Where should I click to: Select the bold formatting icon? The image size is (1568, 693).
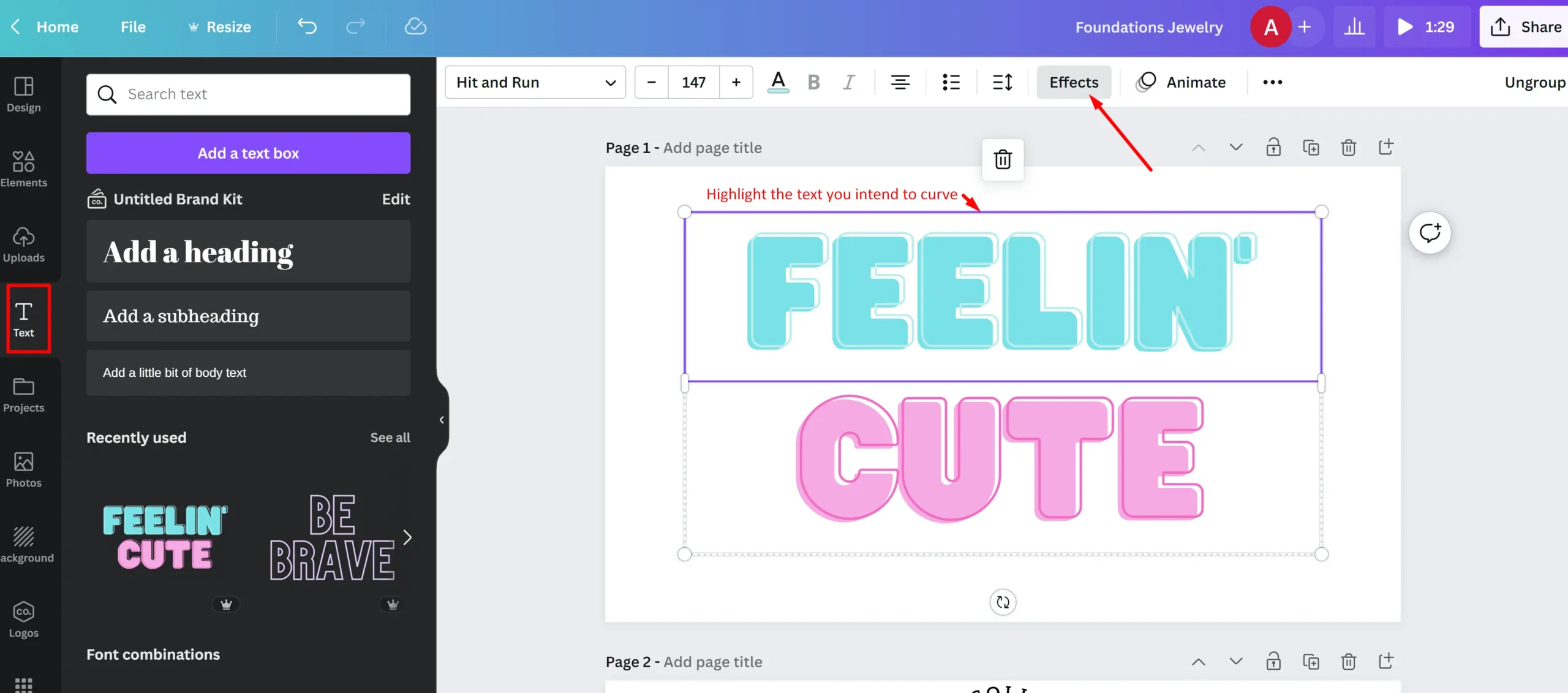[x=814, y=82]
